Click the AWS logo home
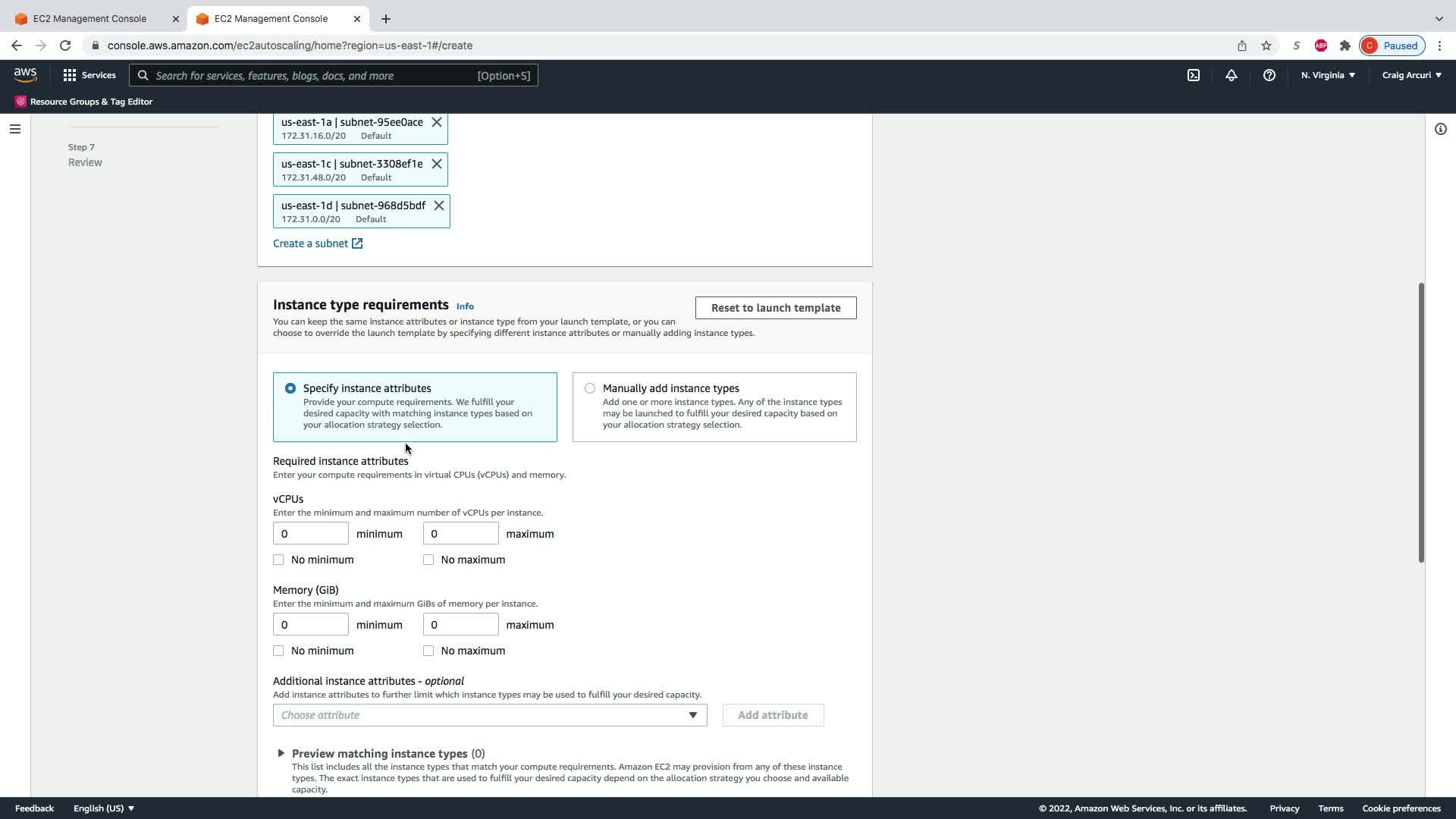 [x=25, y=74]
